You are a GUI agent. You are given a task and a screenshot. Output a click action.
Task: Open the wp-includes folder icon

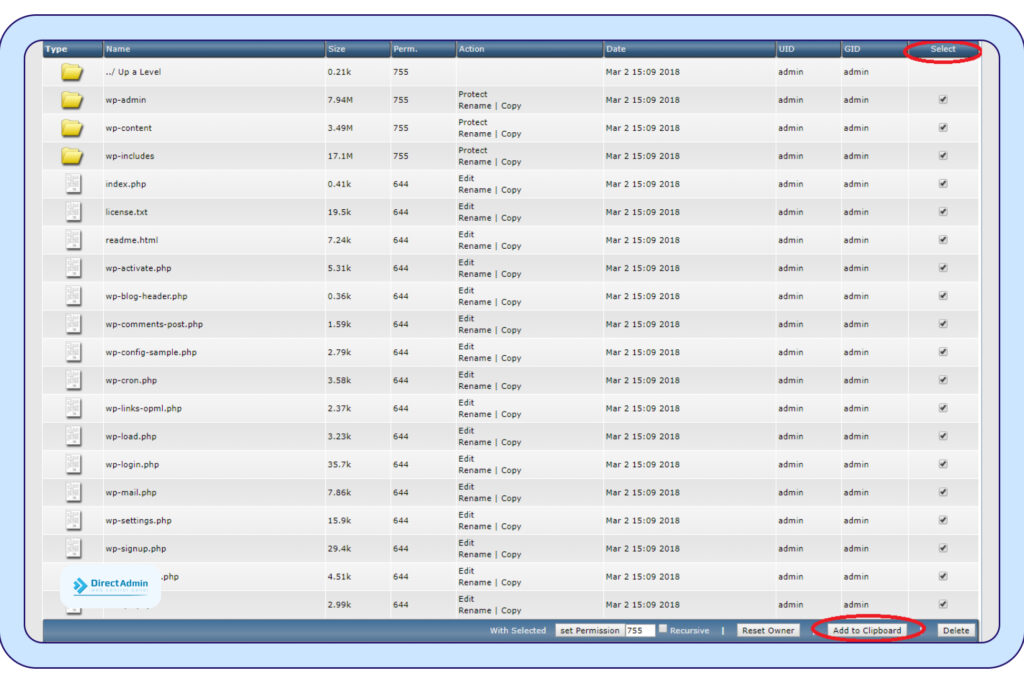[x=72, y=156]
